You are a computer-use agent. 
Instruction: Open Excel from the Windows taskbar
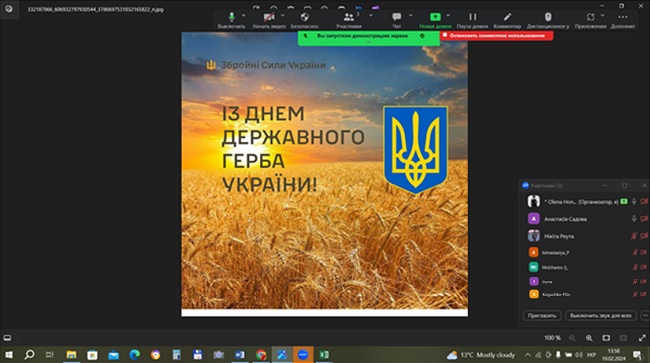[324, 355]
